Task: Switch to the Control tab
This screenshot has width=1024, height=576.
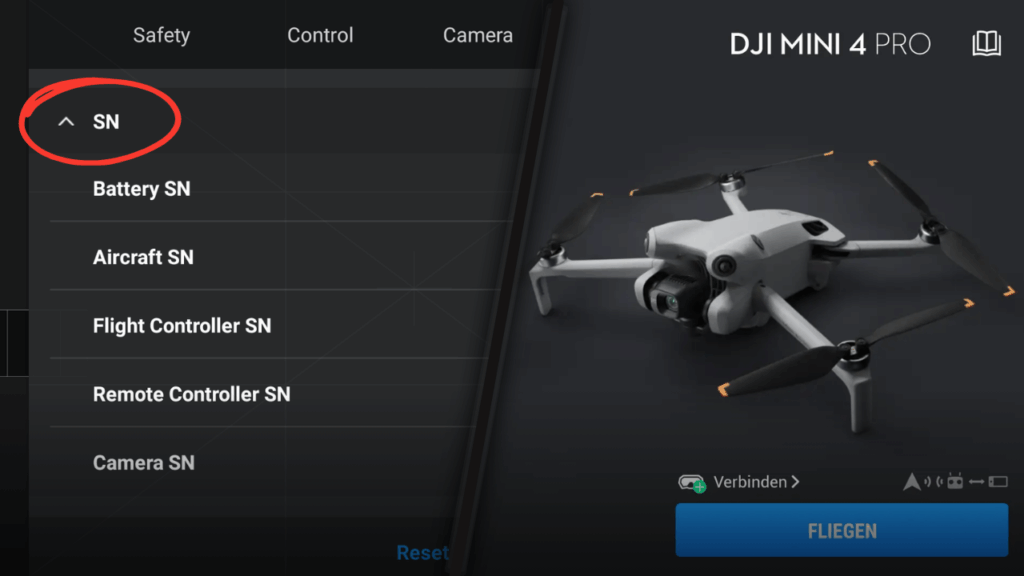Action: coord(320,35)
